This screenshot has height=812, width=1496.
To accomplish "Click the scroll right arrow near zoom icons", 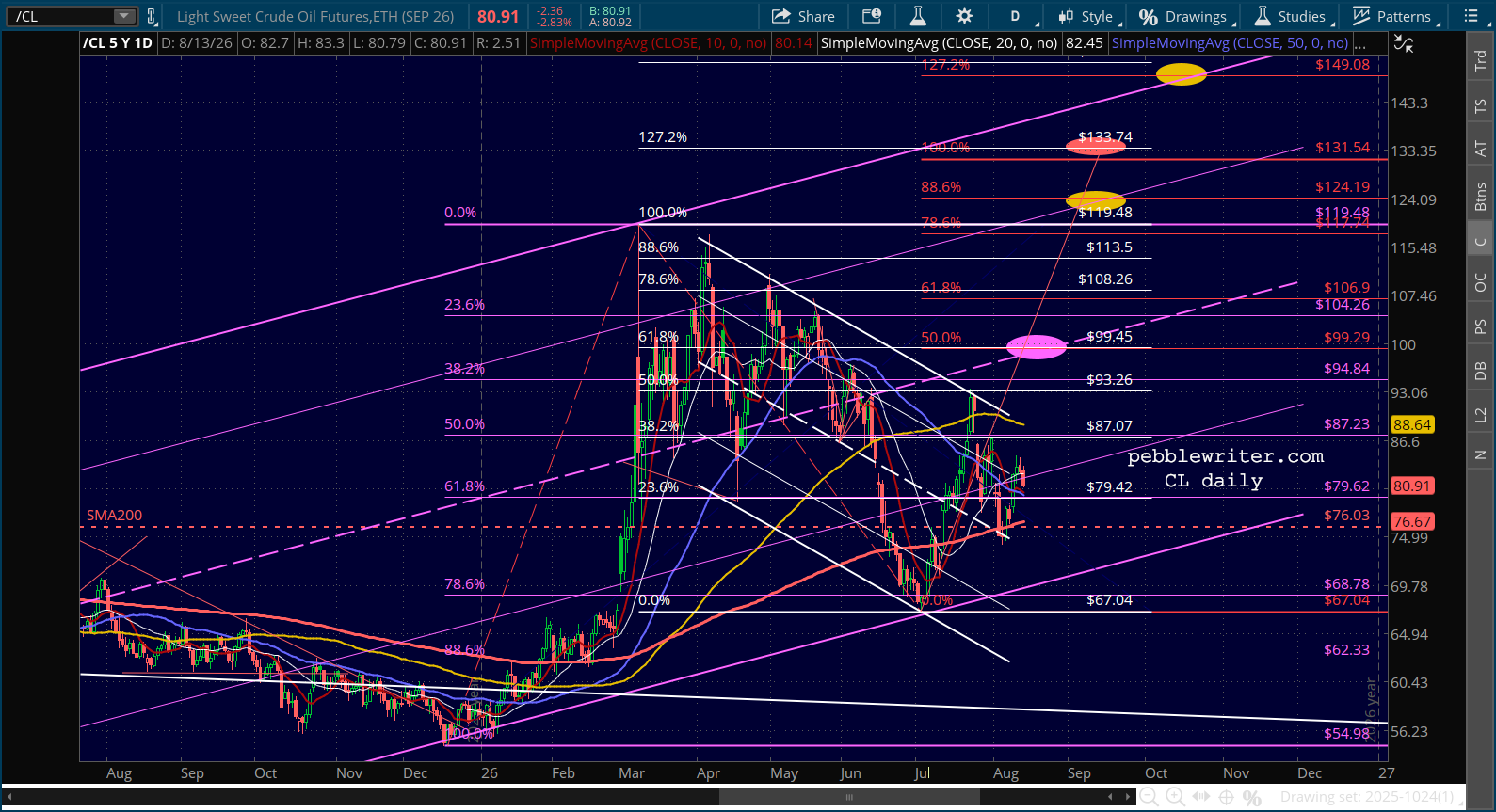I will coord(1130,797).
